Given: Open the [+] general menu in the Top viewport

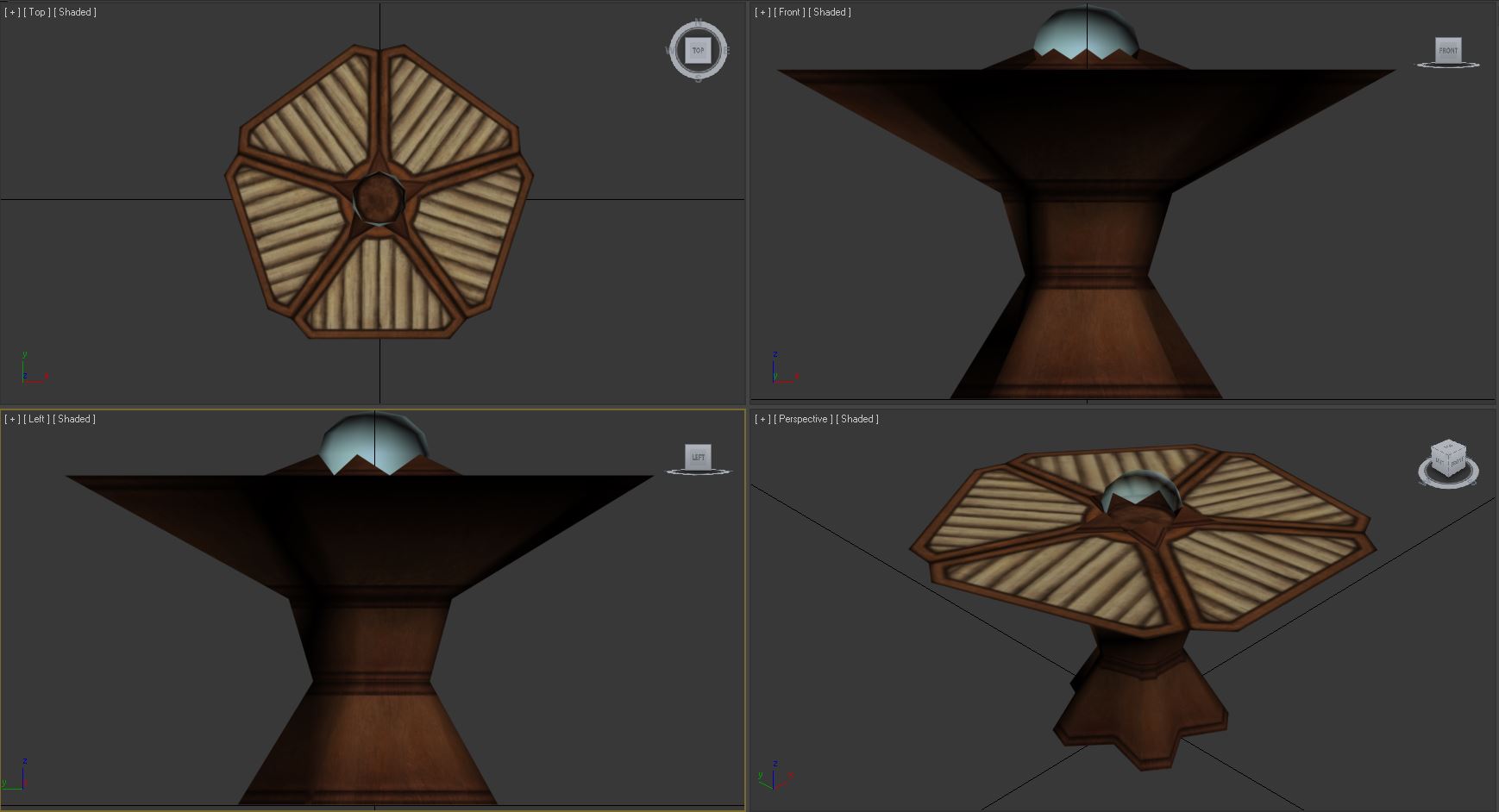Looking at the screenshot, I should tap(12, 12).
